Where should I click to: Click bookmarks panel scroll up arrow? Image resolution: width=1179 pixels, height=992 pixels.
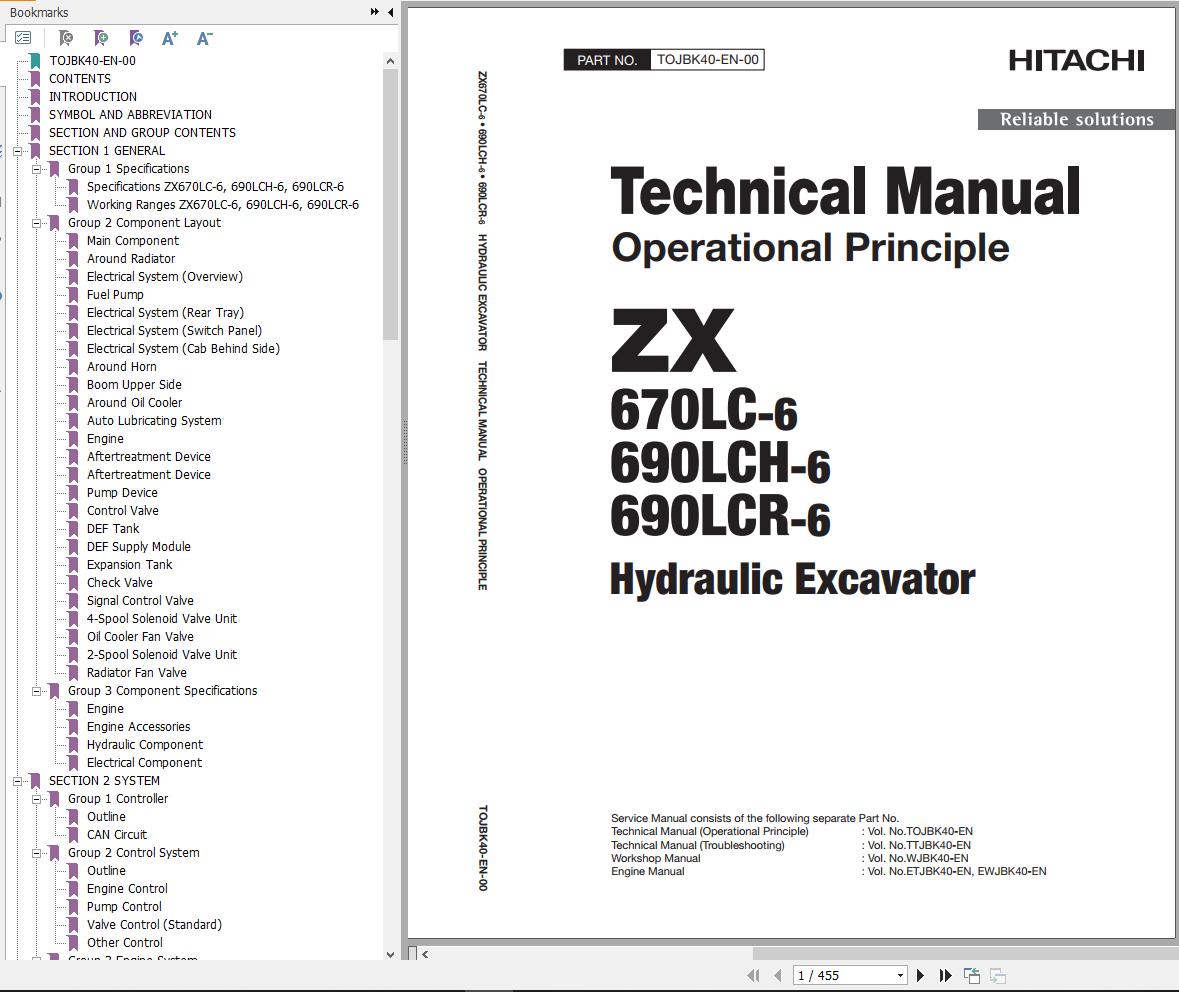point(390,61)
